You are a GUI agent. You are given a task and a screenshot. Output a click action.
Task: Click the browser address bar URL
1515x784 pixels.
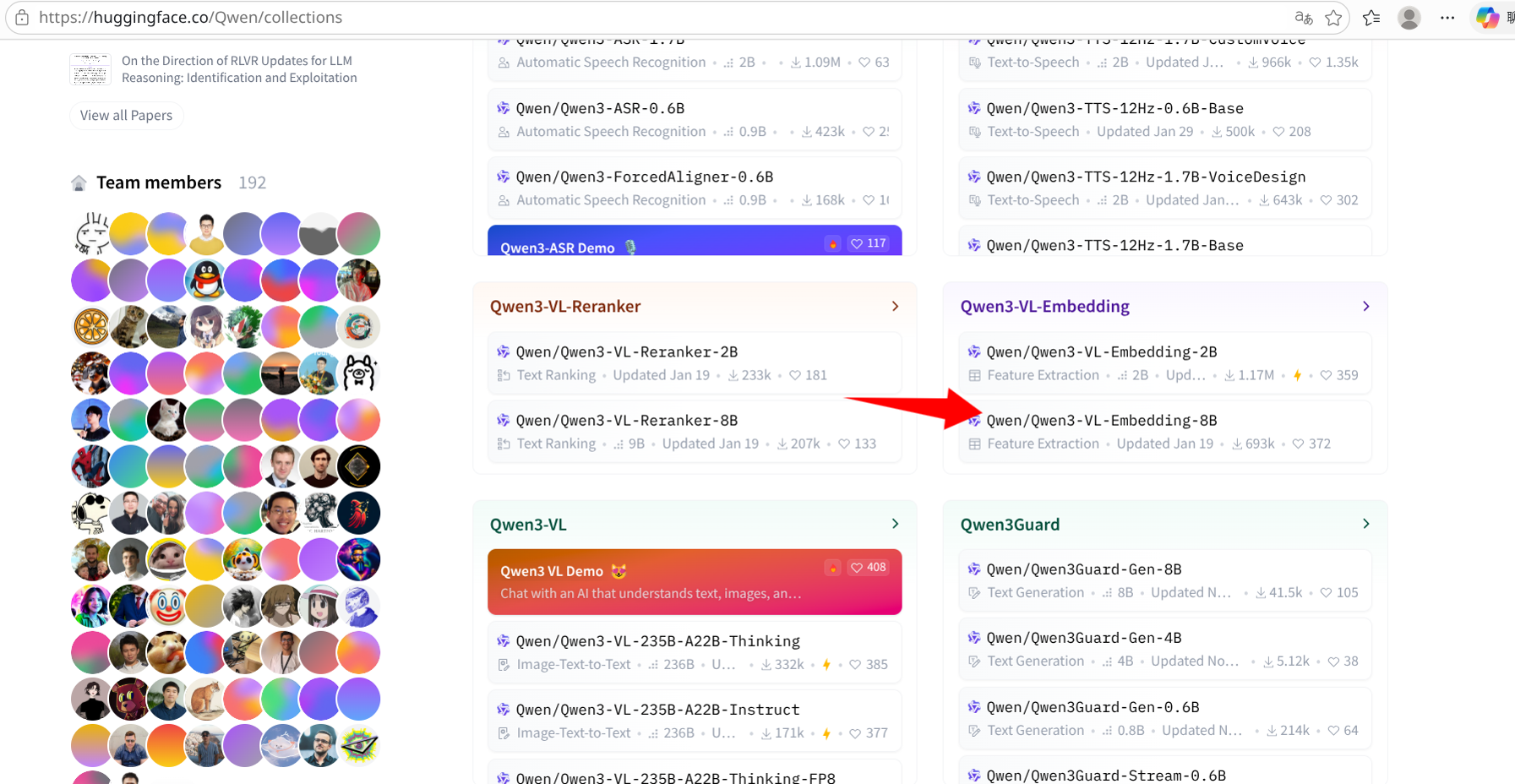click(190, 18)
